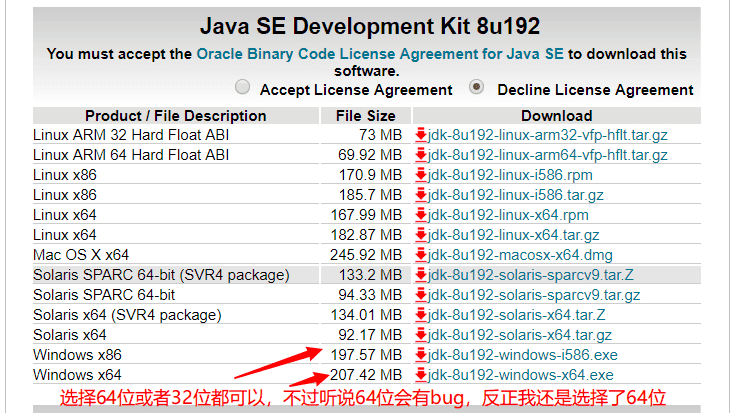Select the Decline License Agreement radio button
This screenshot has width=734, height=413.
[x=477, y=88]
